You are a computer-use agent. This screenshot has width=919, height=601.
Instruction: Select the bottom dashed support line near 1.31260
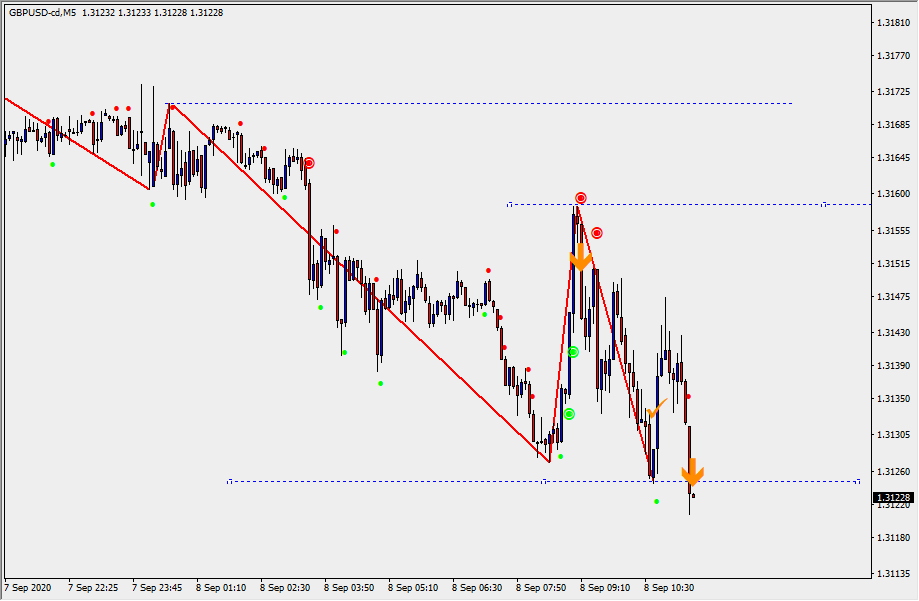(400, 481)
